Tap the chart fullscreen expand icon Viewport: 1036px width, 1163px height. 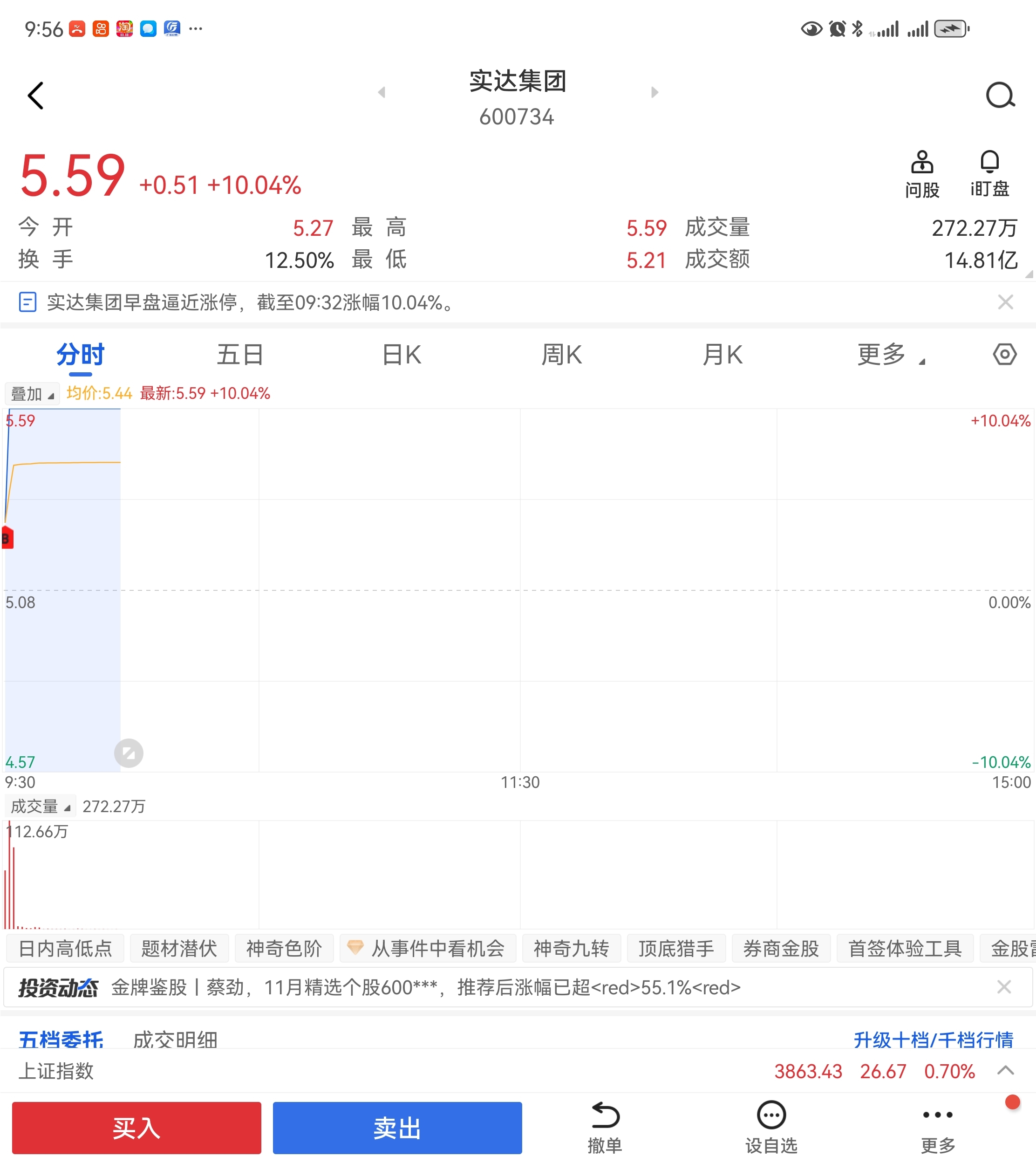(129, 753)
